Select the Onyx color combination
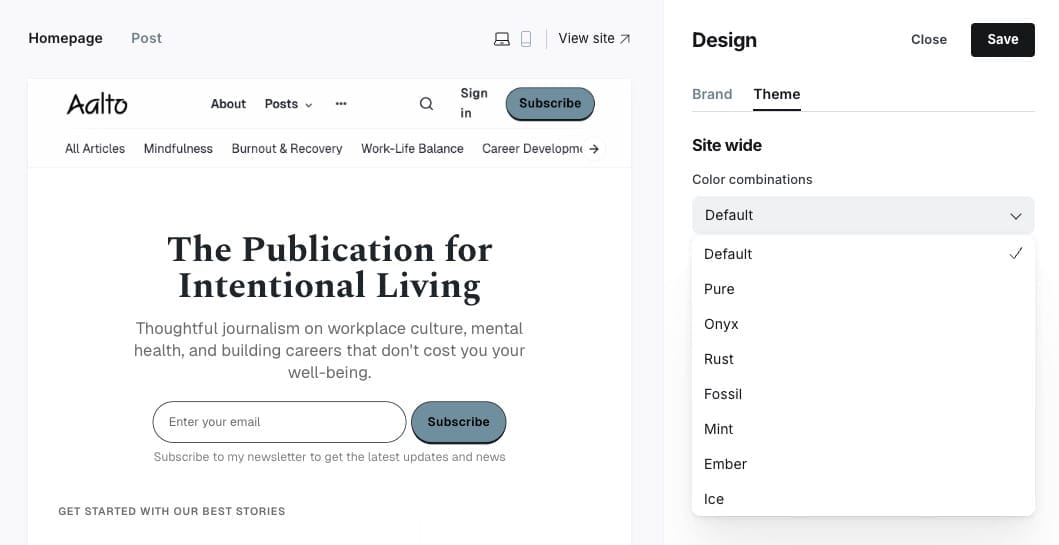 [721, 324]
